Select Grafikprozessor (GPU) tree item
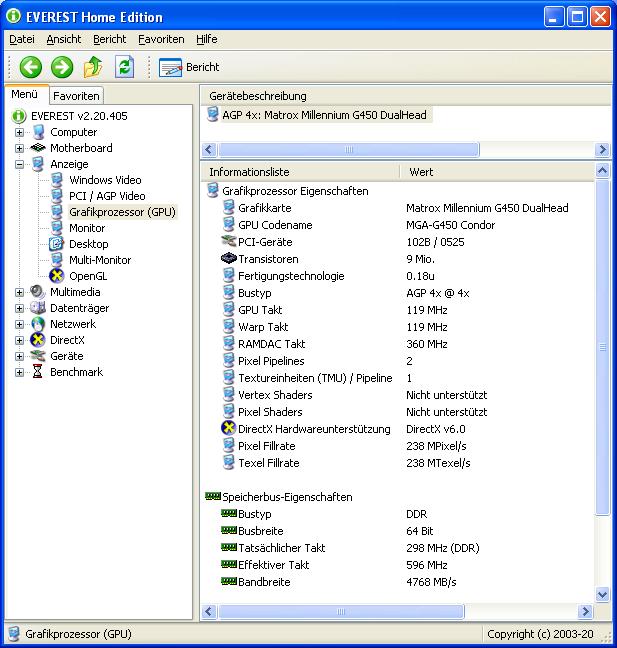The height and width of the screenshot is (648, 617). (x=122, y=212)
